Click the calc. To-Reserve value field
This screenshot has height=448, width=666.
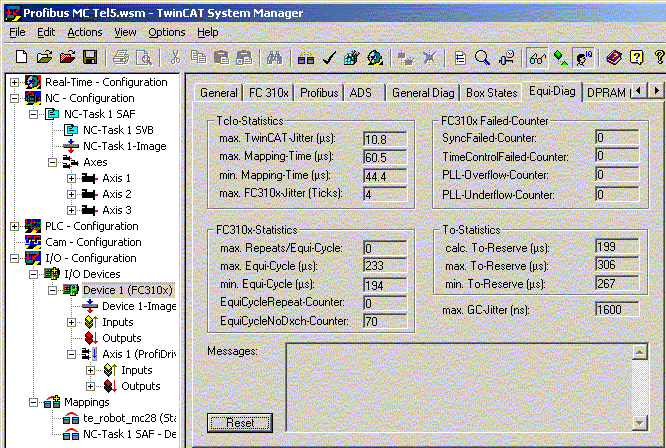tap(617, 247)
